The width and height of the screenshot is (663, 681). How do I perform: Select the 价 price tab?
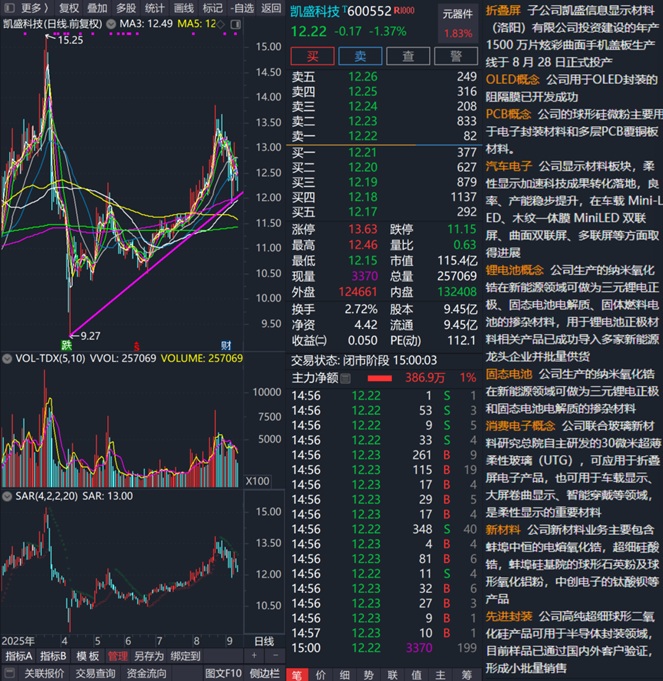coord(321,674)
